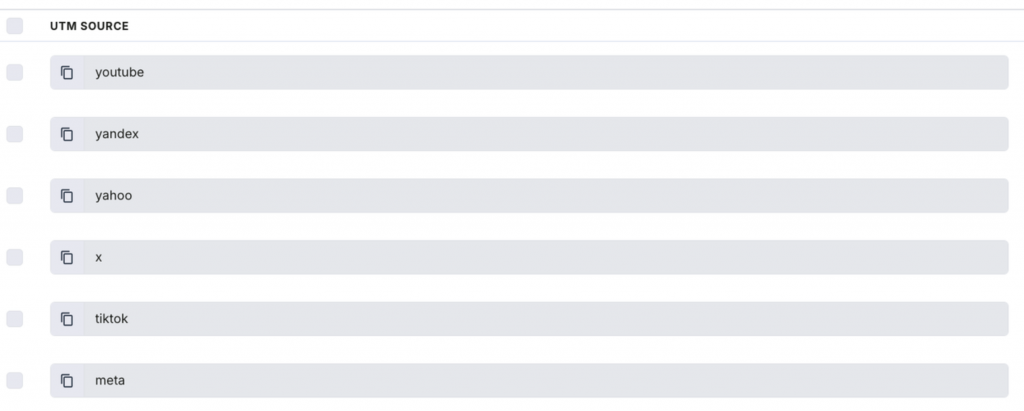1024x411 pixels.
Task: Check the youtube row checkbox
Action: (14, 73)
